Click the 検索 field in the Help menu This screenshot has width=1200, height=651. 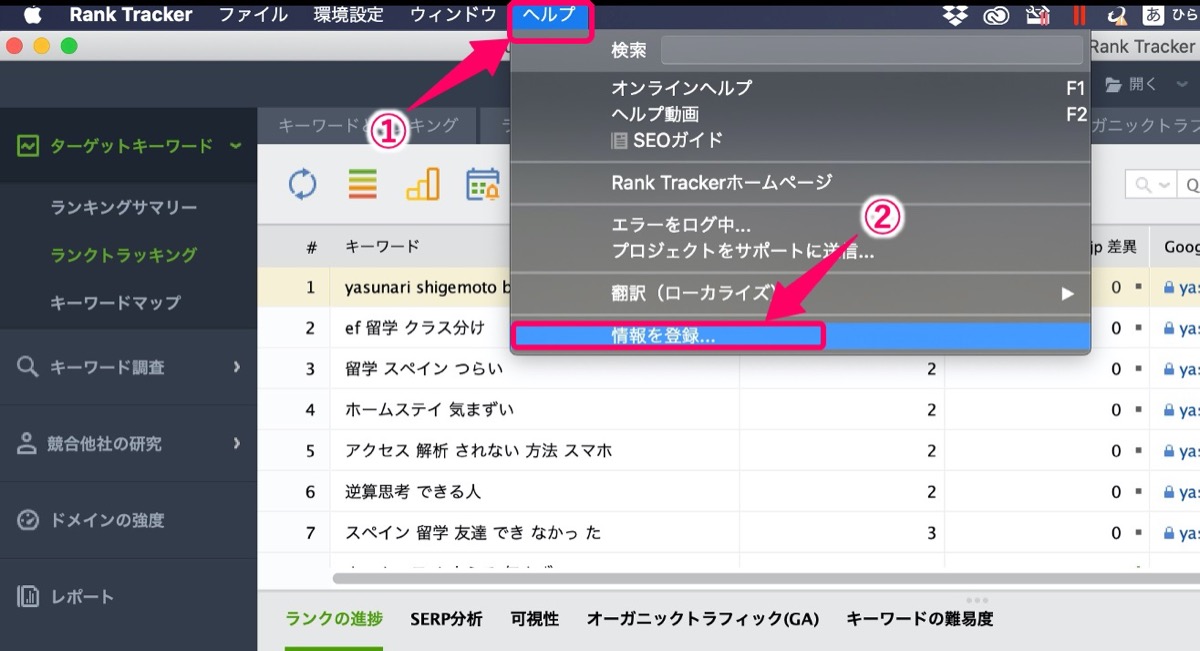(x=872, y=50)
